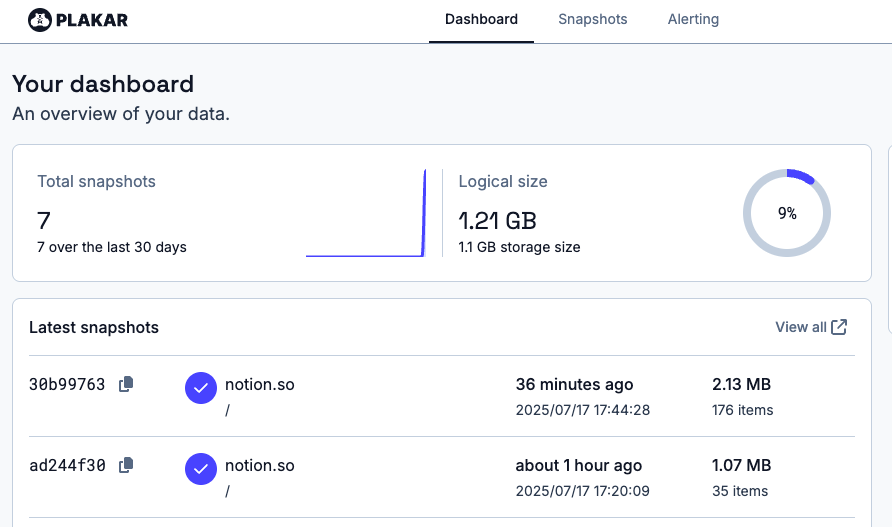The width and height of the screenshot is (892, 527).
Task: Copy snapshot ID 30b99763
Action: (126, 384)
